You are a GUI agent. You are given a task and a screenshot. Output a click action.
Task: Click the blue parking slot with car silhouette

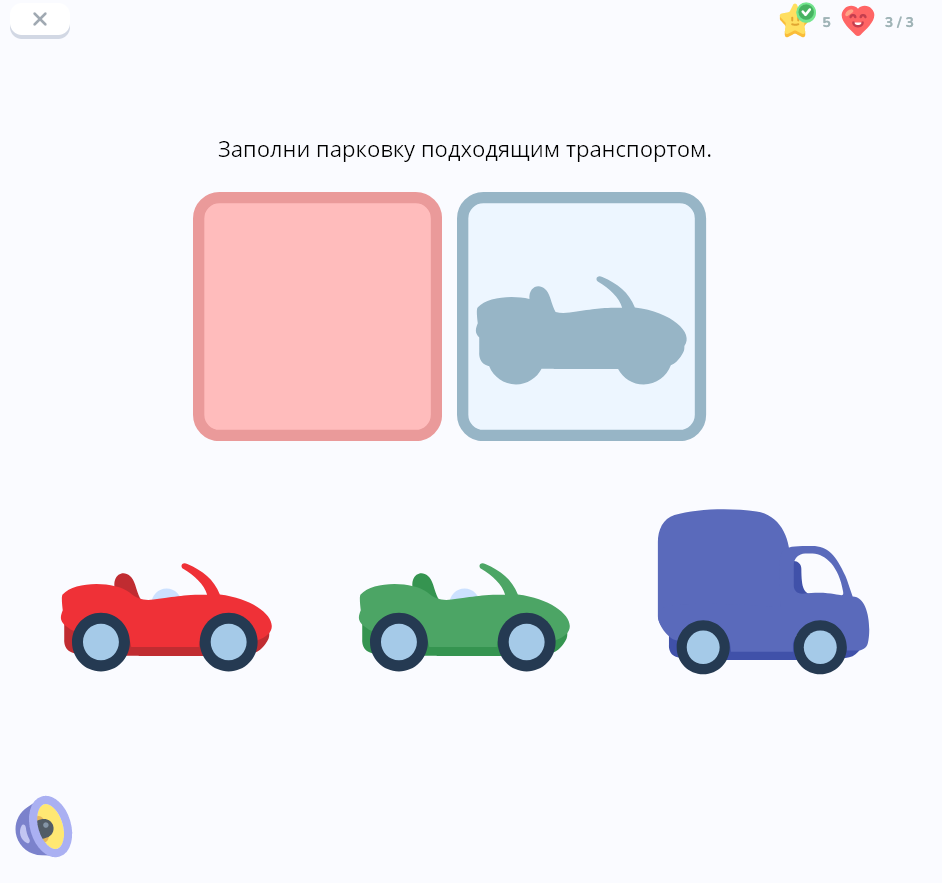tap(582, 317)
